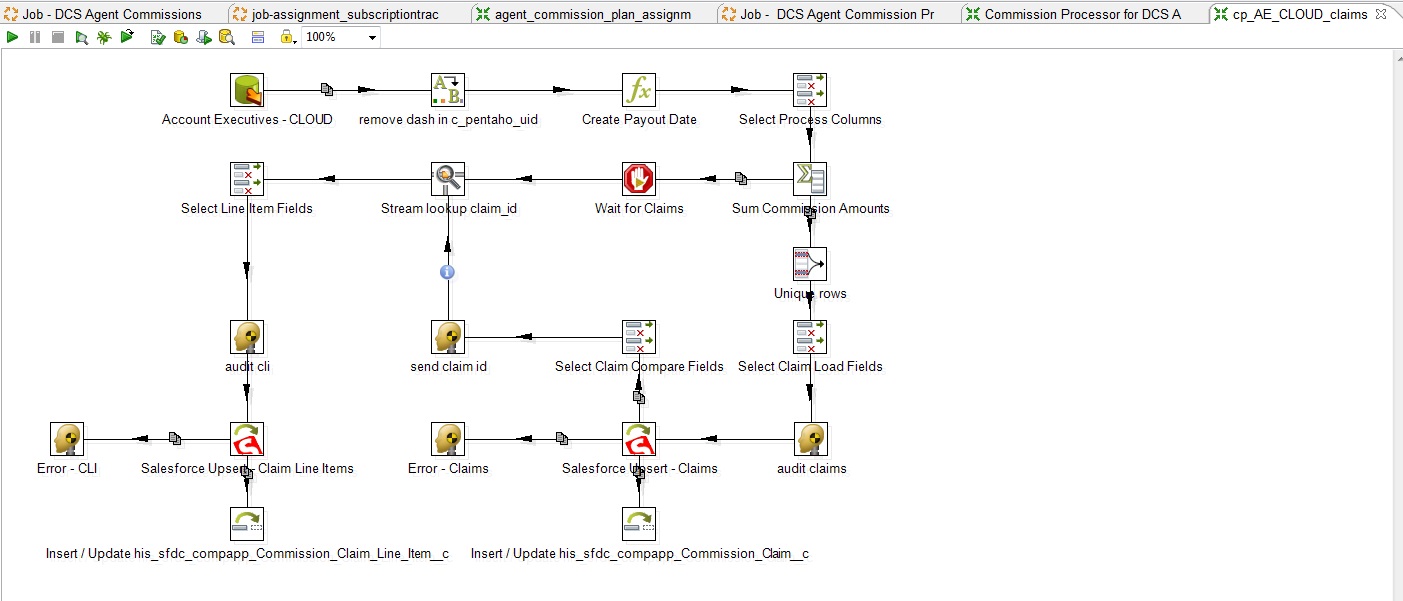This screenshot has width=1403, height=601.
Task: Select the Wait for Claims blocking step
Action: coord(639,179)
